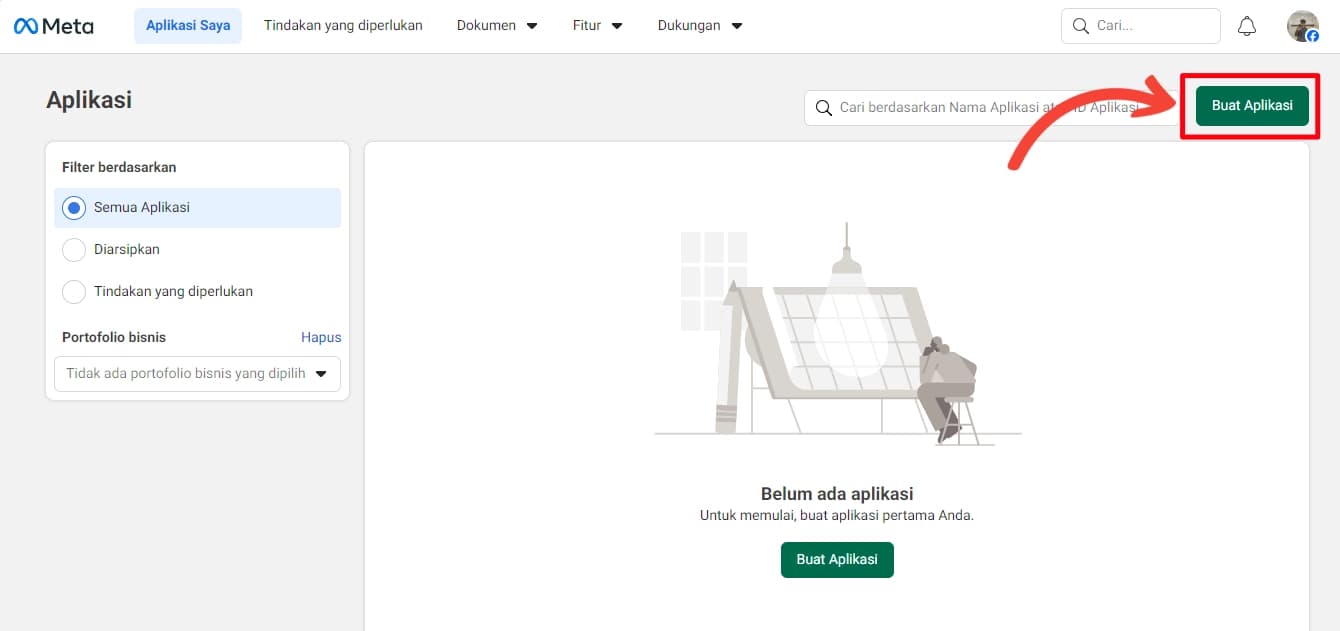
Task: Open Tindakan yang diperlukan in top navigation
Action: click(x=343, y=26)
